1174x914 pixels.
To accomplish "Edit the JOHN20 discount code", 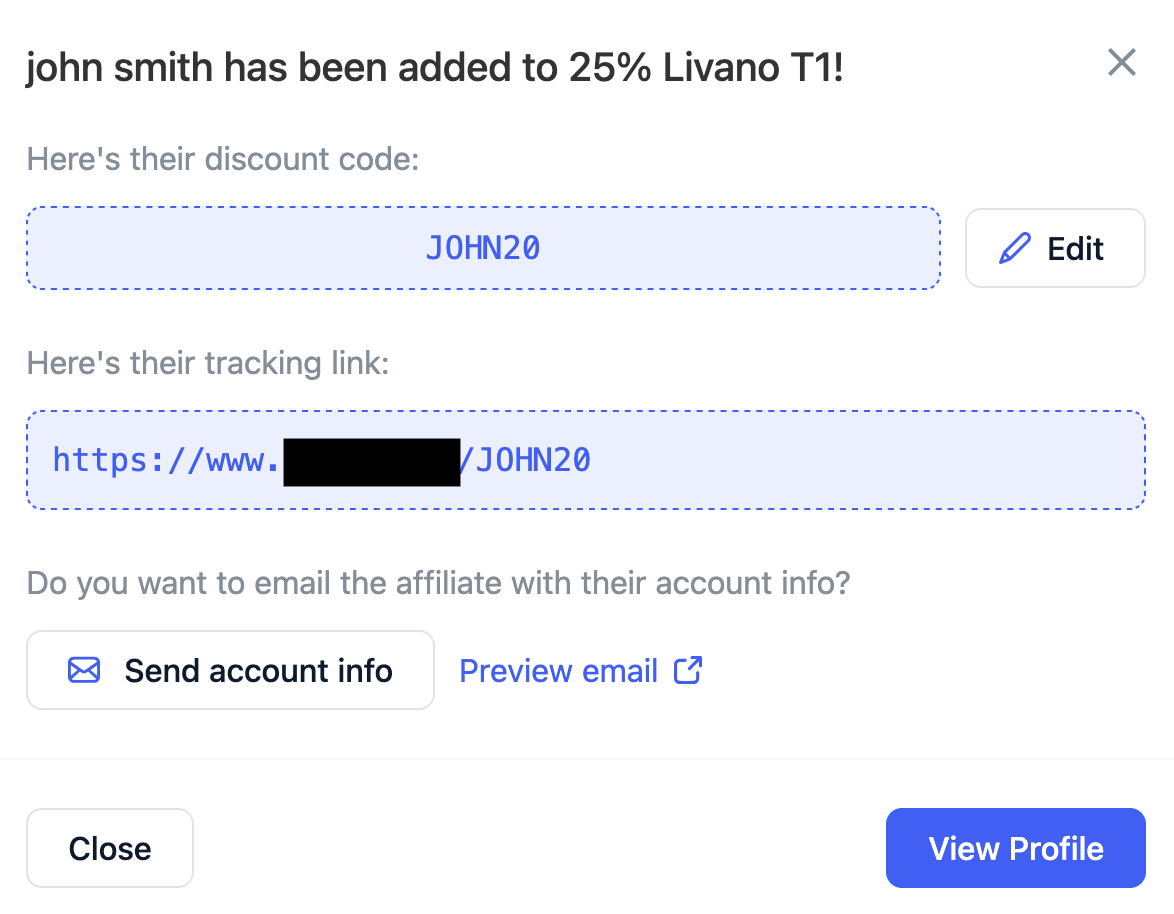I will (x=1055, y=248).
